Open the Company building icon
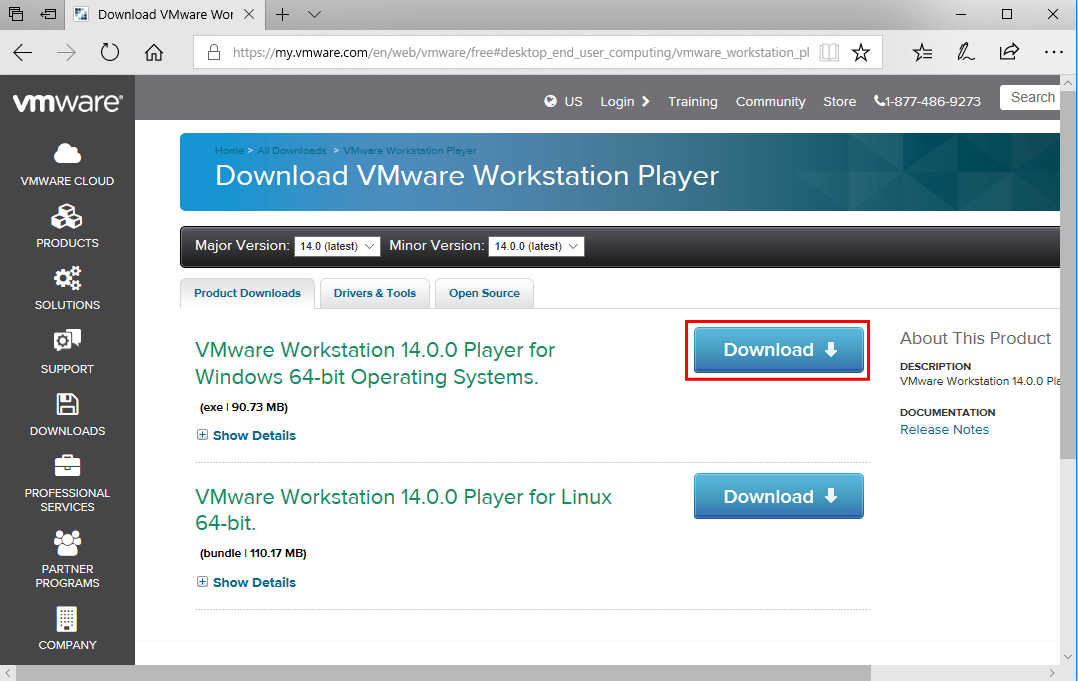Image resolution: width=1078 pixels, height=681 pixels. 67,618
